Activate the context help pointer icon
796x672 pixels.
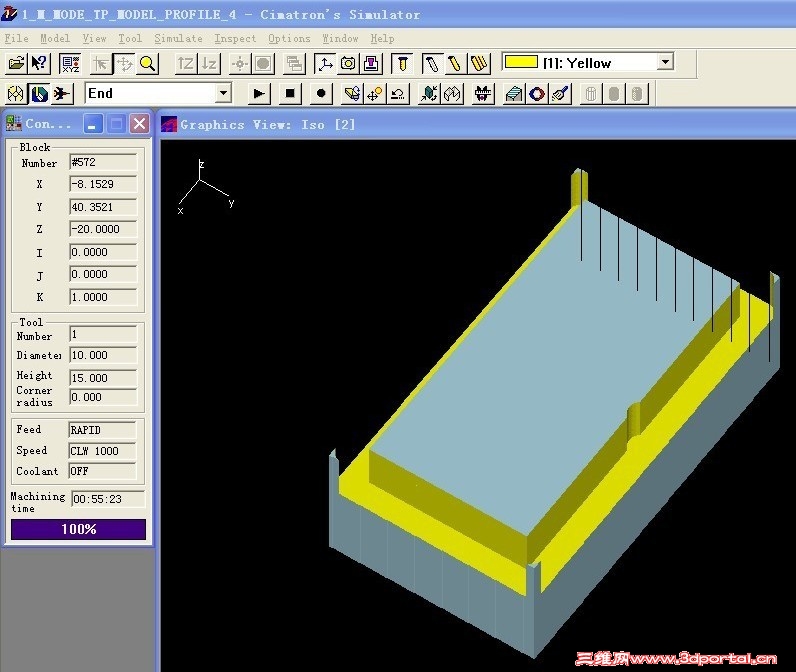39,63
